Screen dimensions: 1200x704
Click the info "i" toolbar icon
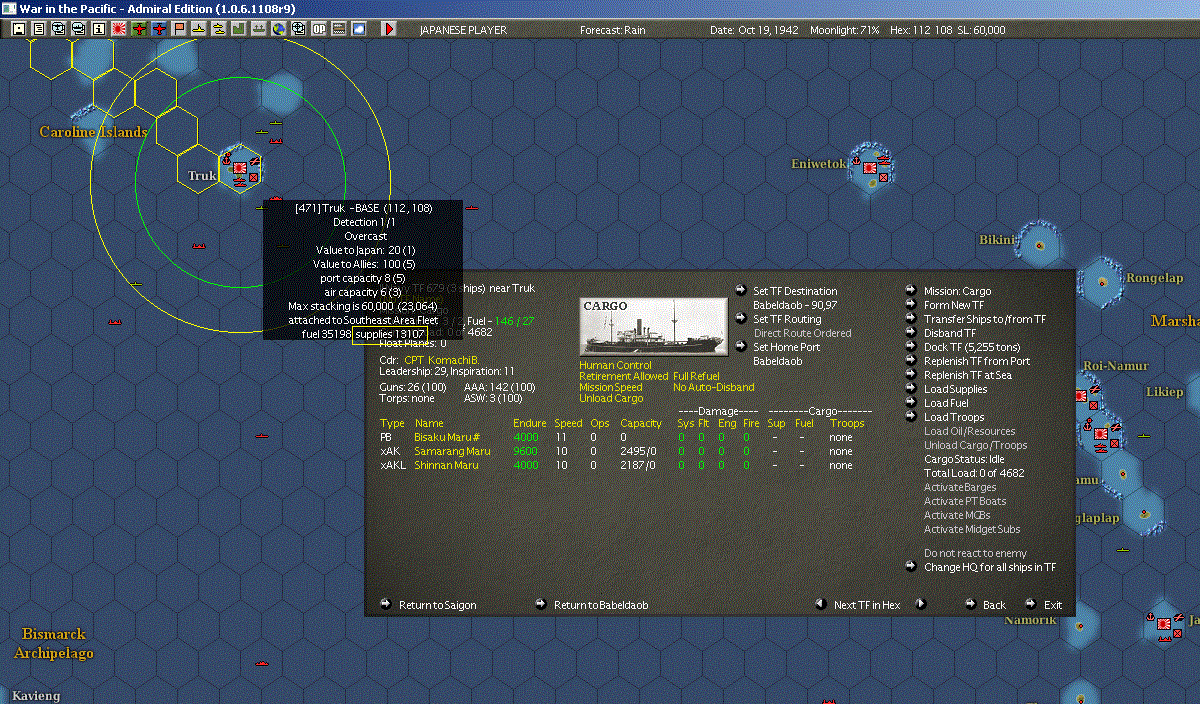[98, 29]
